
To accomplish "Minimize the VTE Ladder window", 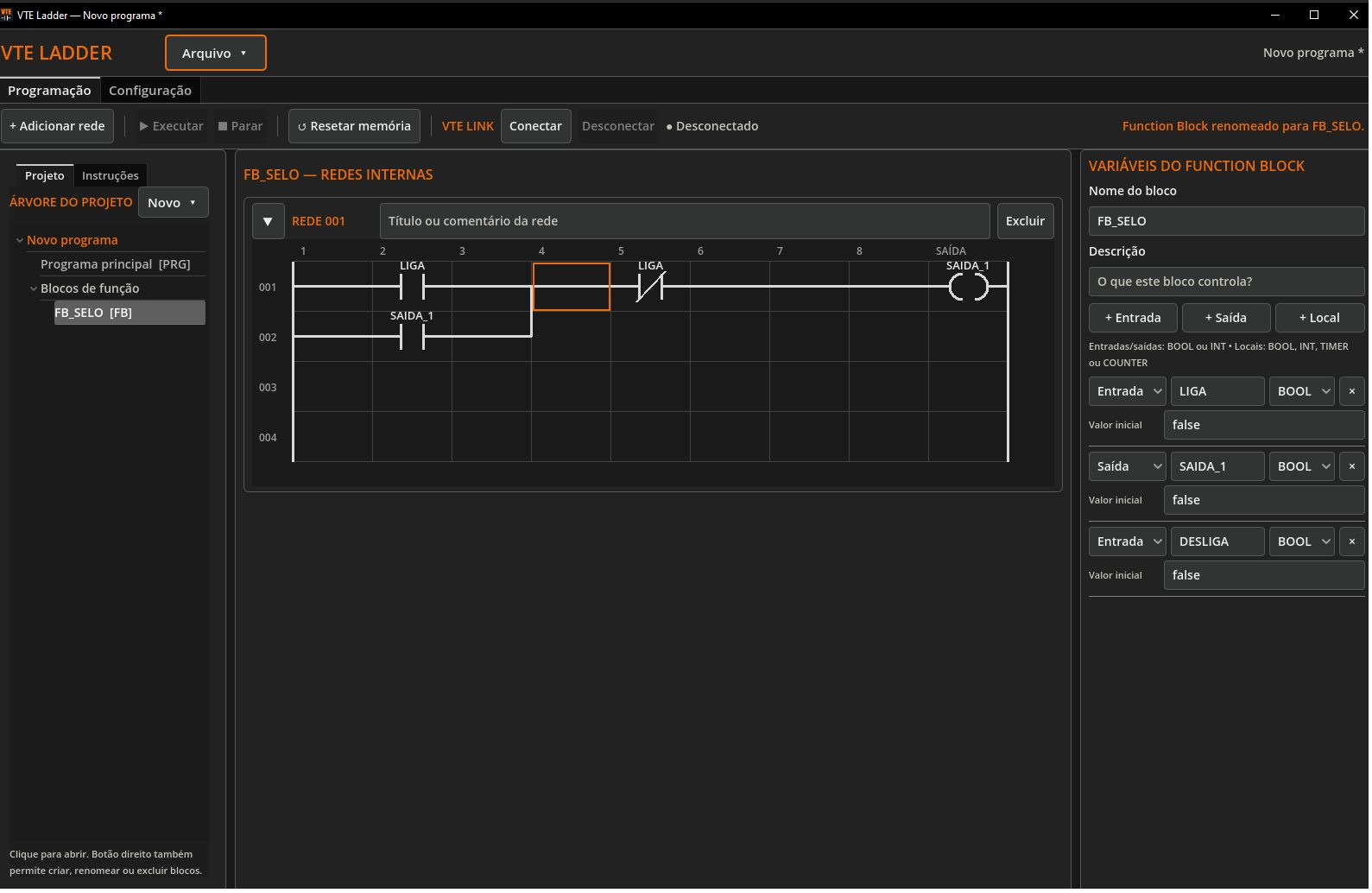I will click(x=1275, y=15).
